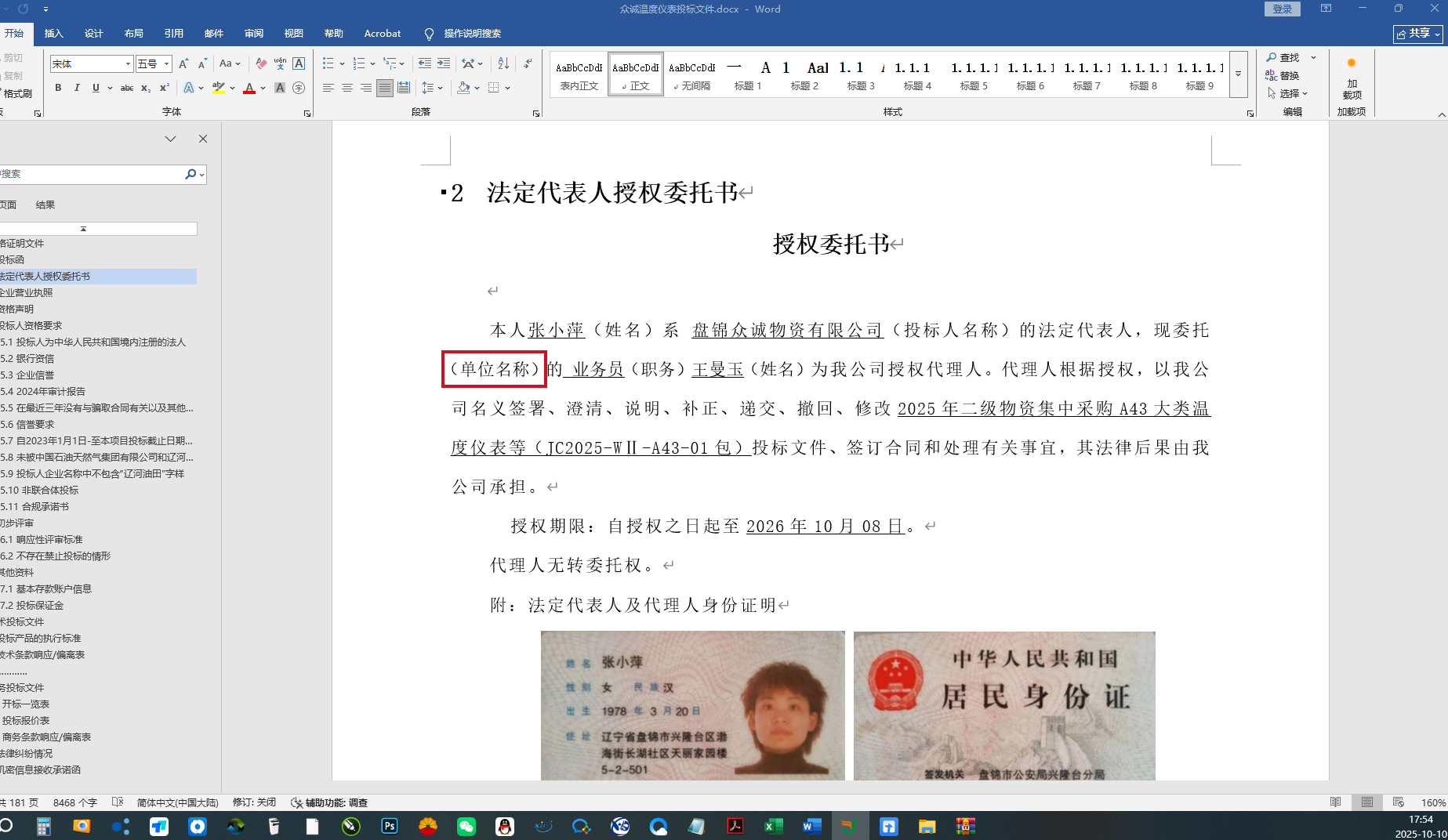Open the Insert (插入) tab
The image size is (1448, 840).
click(x=54, y=34)
